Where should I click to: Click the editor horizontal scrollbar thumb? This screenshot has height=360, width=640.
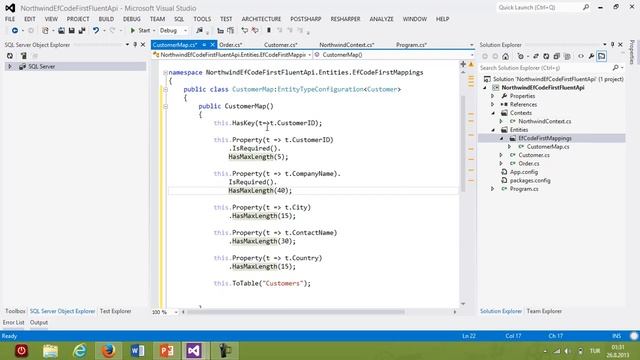click(296, 312)
